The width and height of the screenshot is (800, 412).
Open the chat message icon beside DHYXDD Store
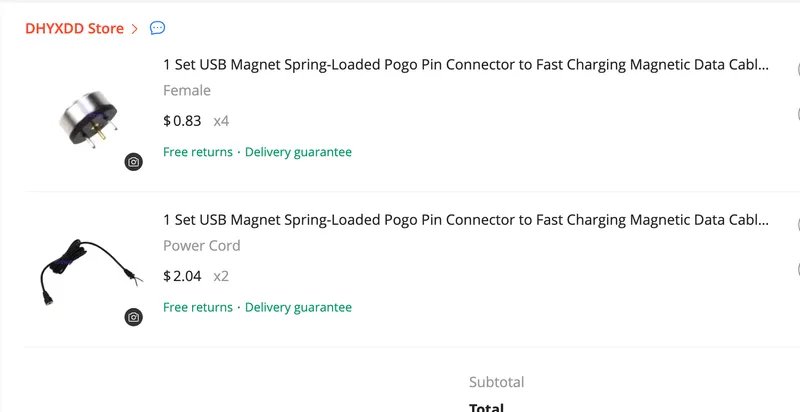tap(157, 28)
